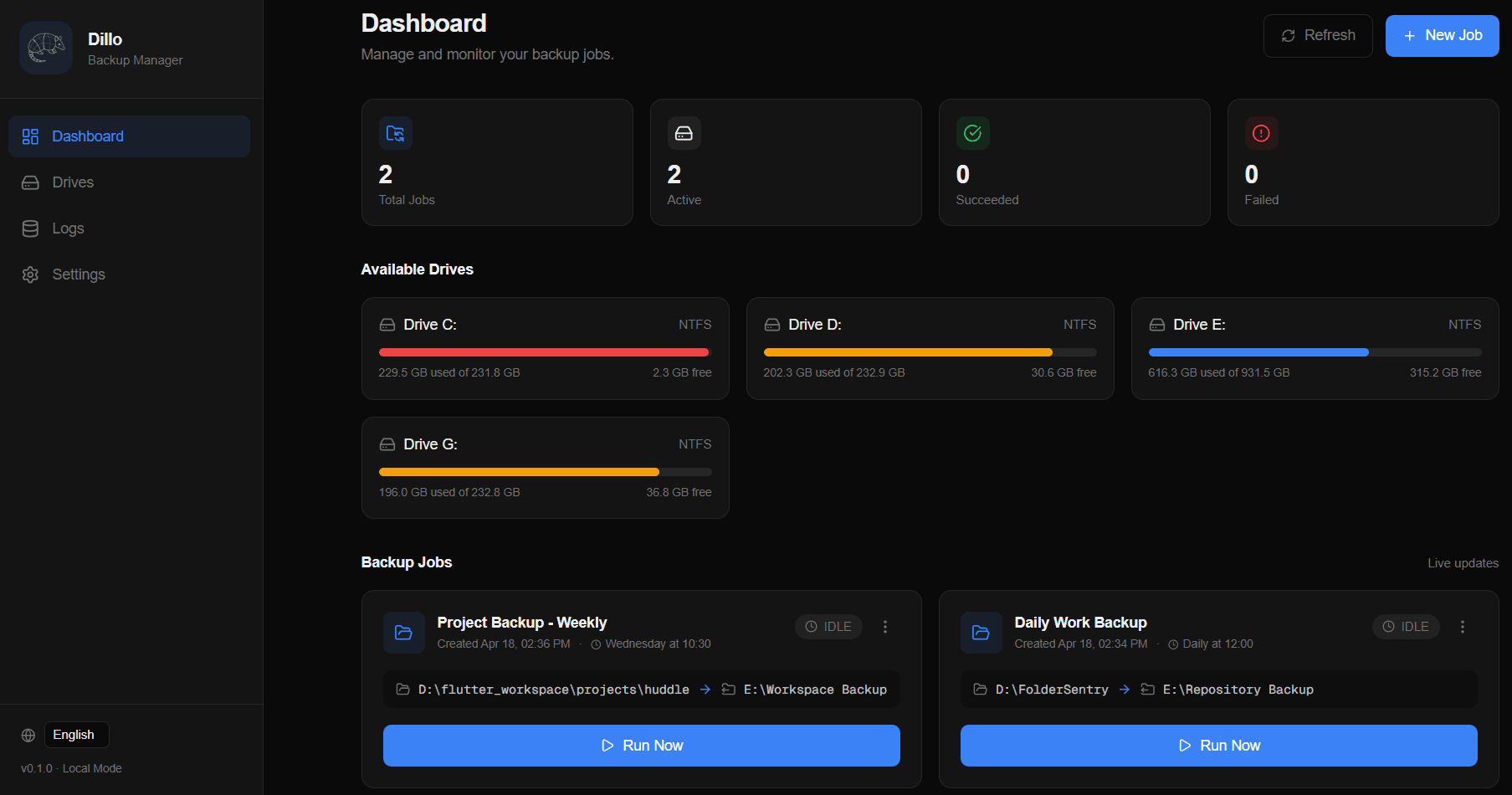Click the New Job button

coord(1441,35)
